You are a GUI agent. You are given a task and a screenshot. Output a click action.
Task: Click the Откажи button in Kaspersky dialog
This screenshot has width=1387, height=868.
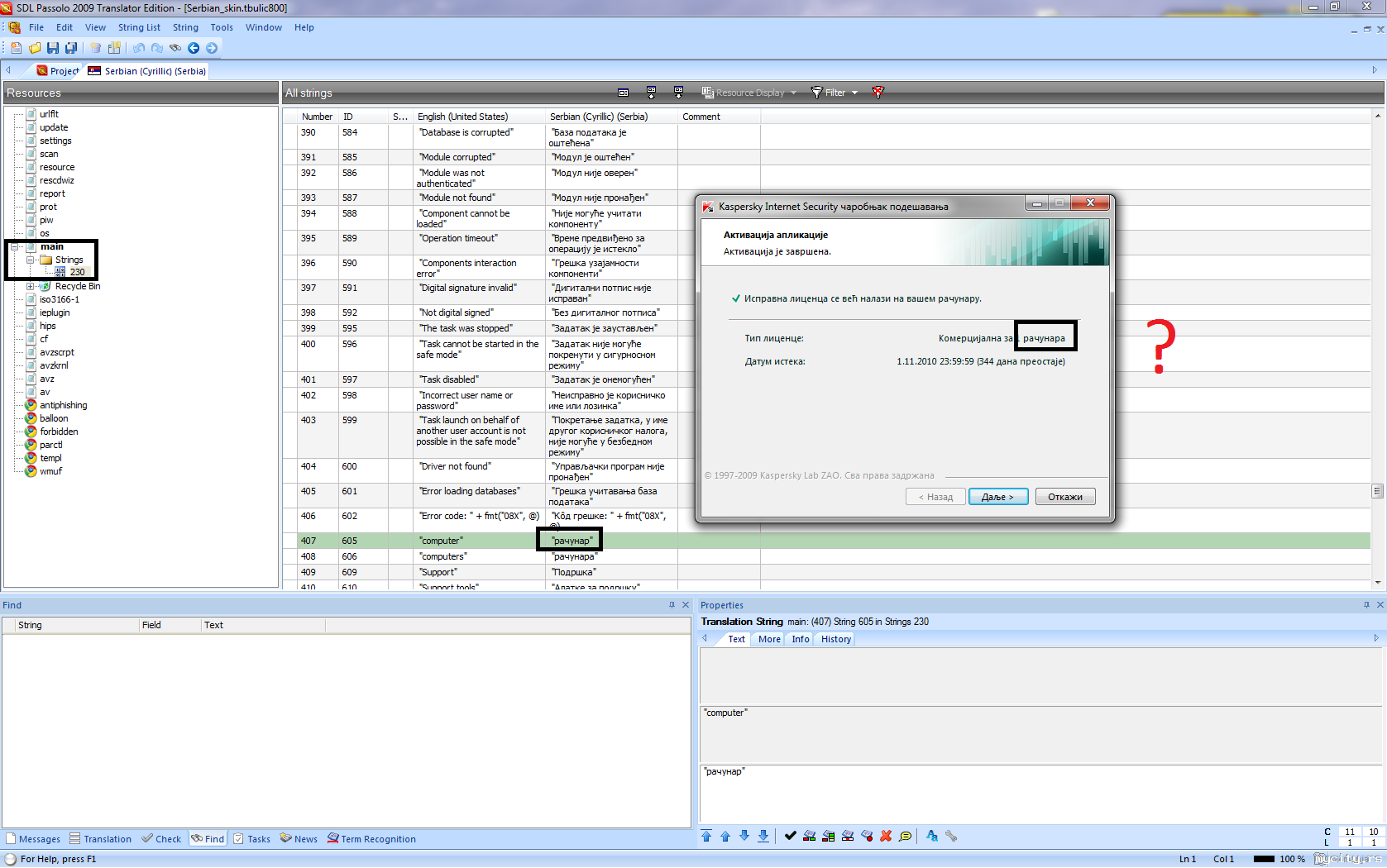1065,497
